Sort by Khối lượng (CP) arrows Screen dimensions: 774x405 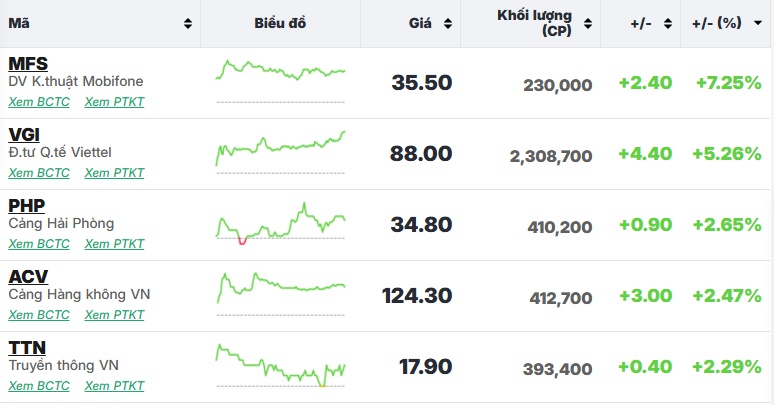(588, 23)
